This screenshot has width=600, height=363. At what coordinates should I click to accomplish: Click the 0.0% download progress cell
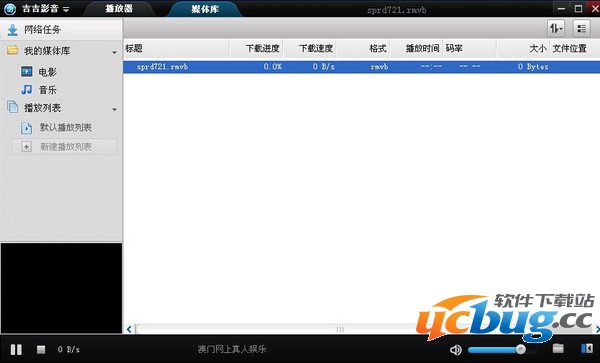point(272,67)
